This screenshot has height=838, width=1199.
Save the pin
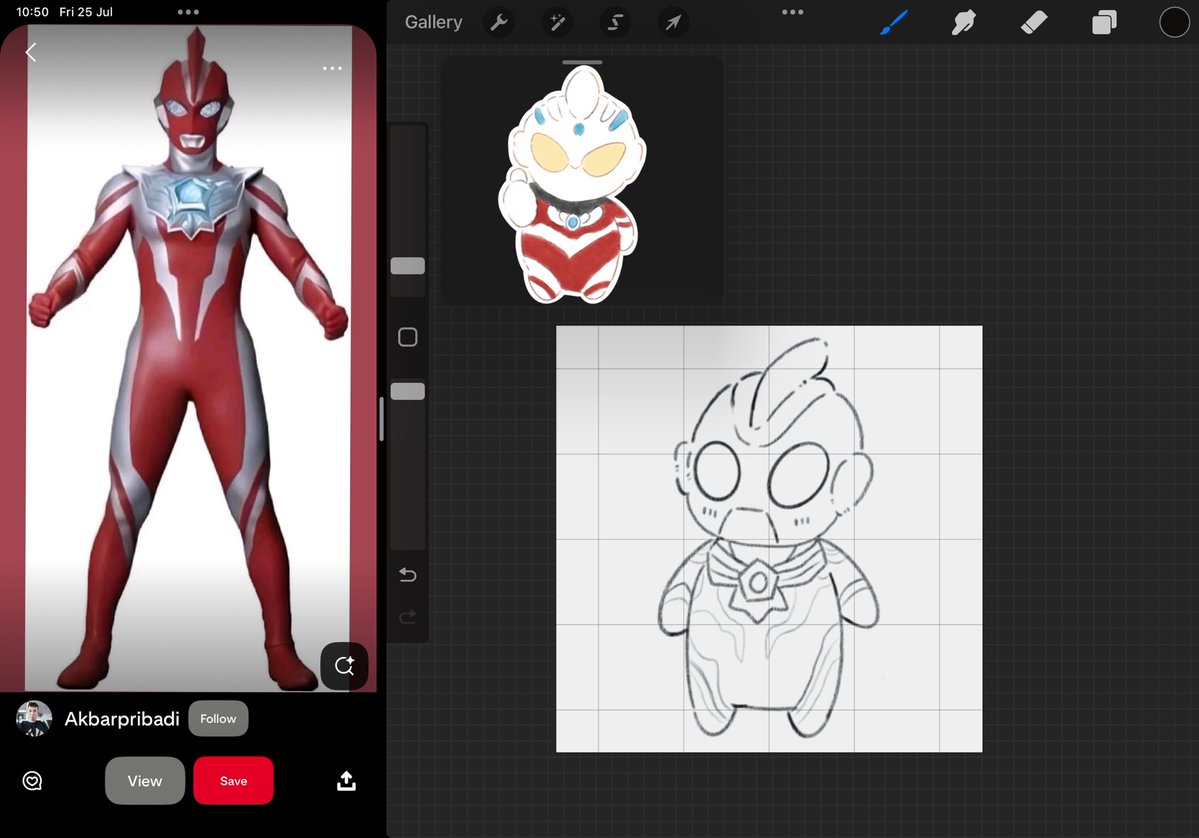(233, 781)
